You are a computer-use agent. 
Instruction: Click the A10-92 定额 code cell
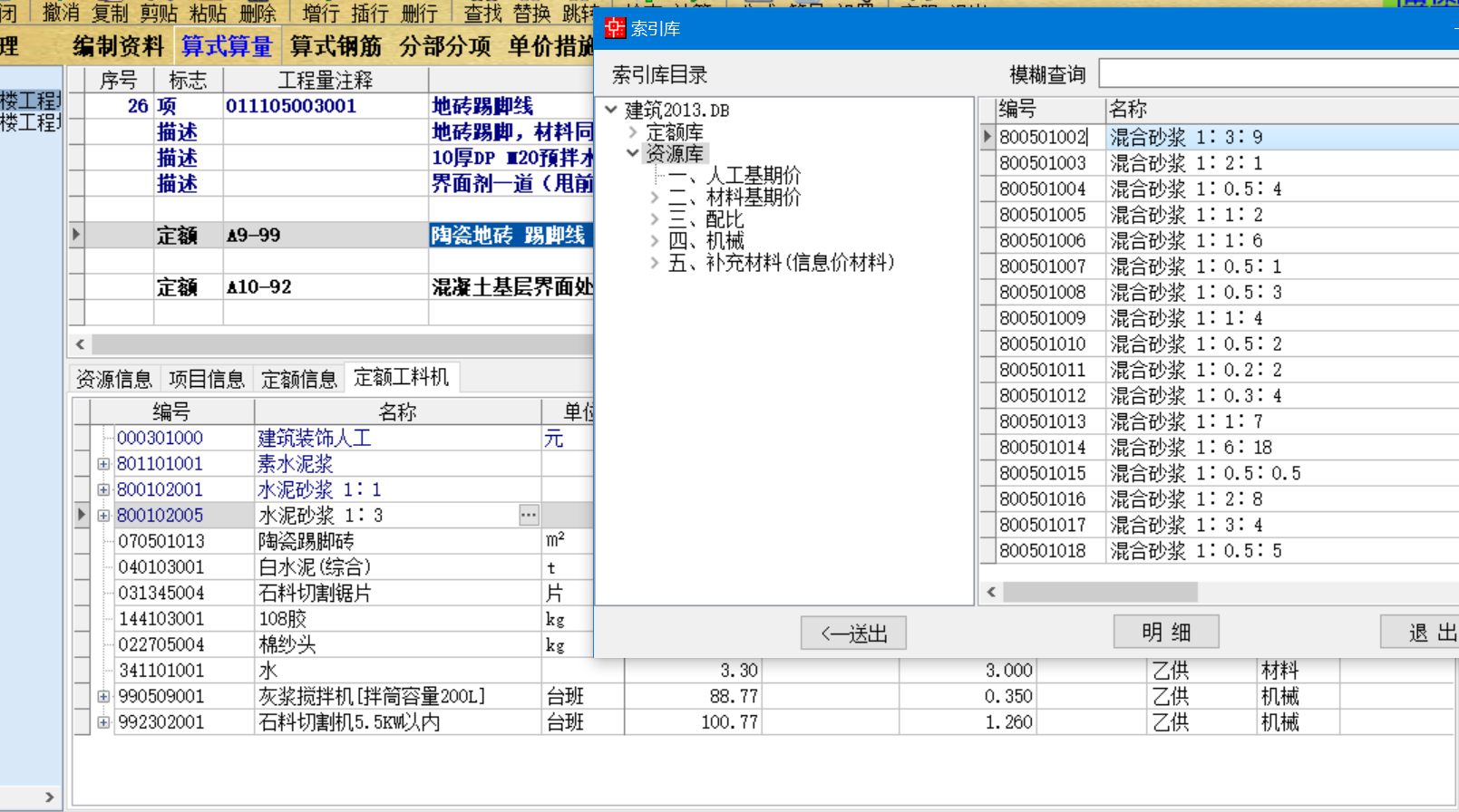[x=326, y=287]
